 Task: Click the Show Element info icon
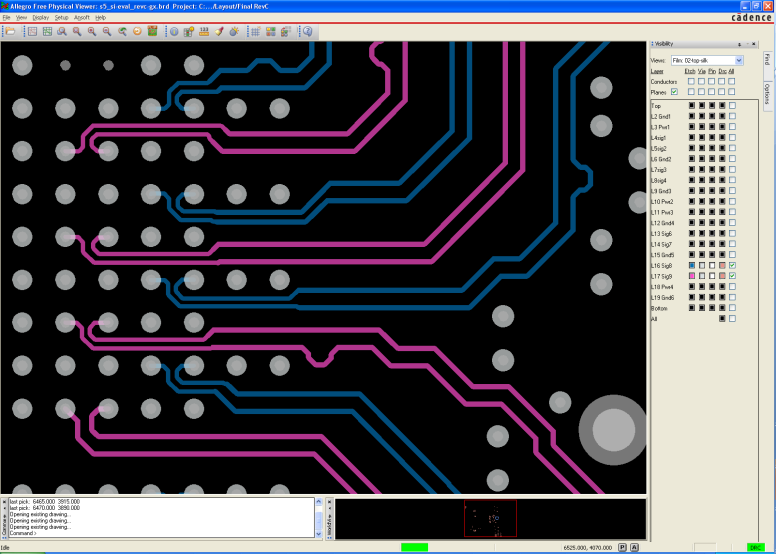(x=173, y=31)
